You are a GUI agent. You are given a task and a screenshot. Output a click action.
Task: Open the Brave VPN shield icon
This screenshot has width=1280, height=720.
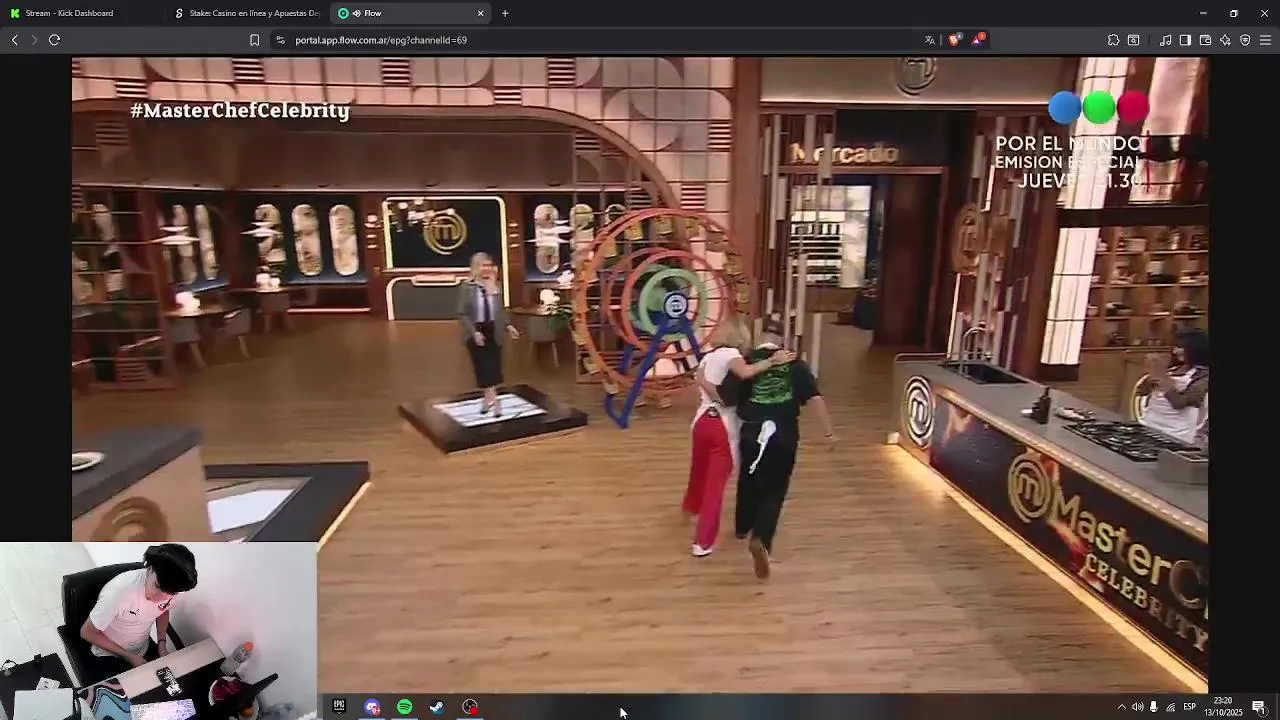[1245, 40]
